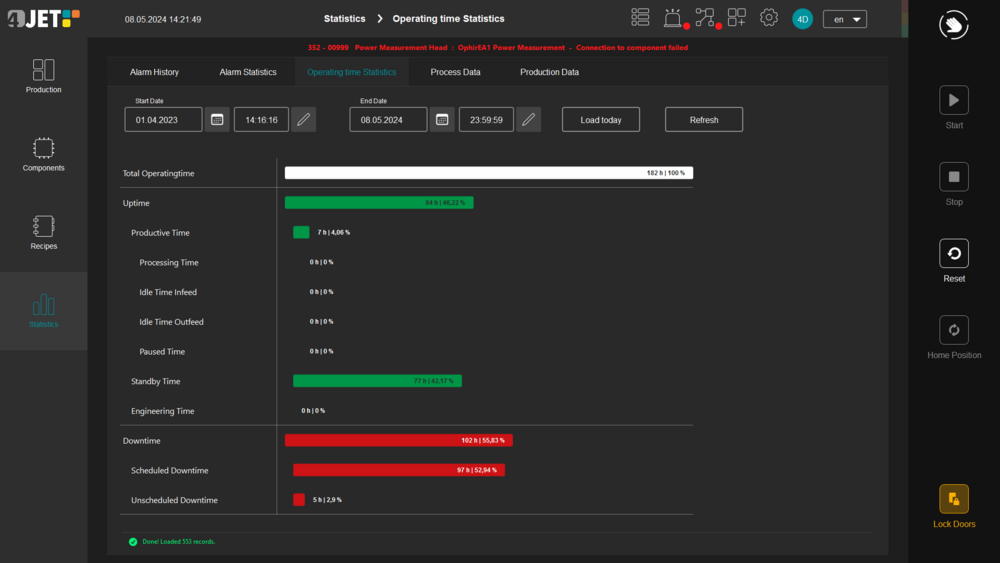Viewport: 1000px width, 563px height.
Task: Open the settings gear icon
Action: pos(768,18)
